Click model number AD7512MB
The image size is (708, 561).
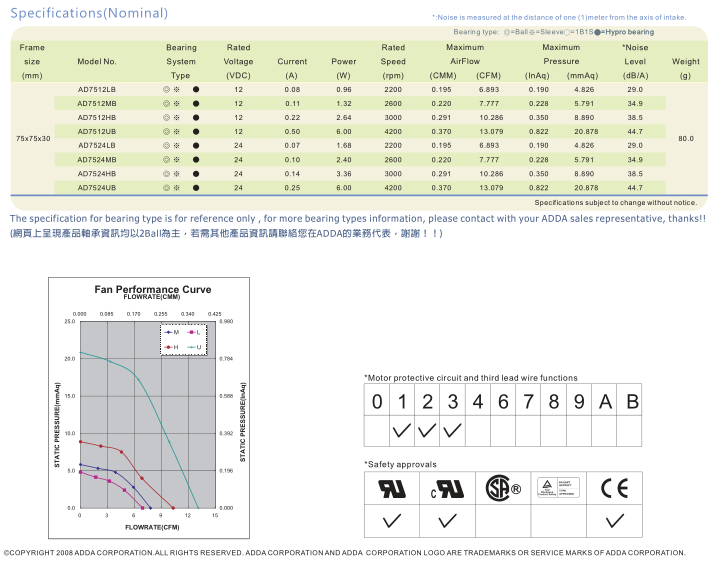[97, 103]
